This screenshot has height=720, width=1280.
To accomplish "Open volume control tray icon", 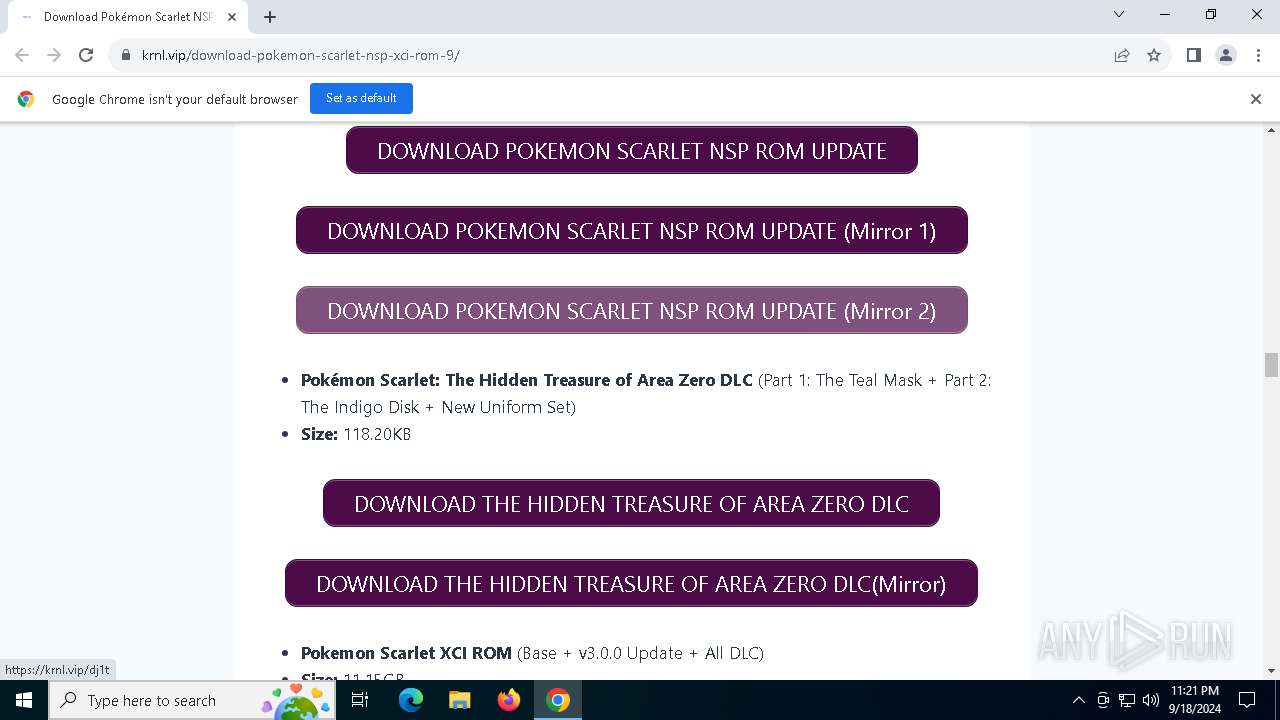I will click(1151, 700).
